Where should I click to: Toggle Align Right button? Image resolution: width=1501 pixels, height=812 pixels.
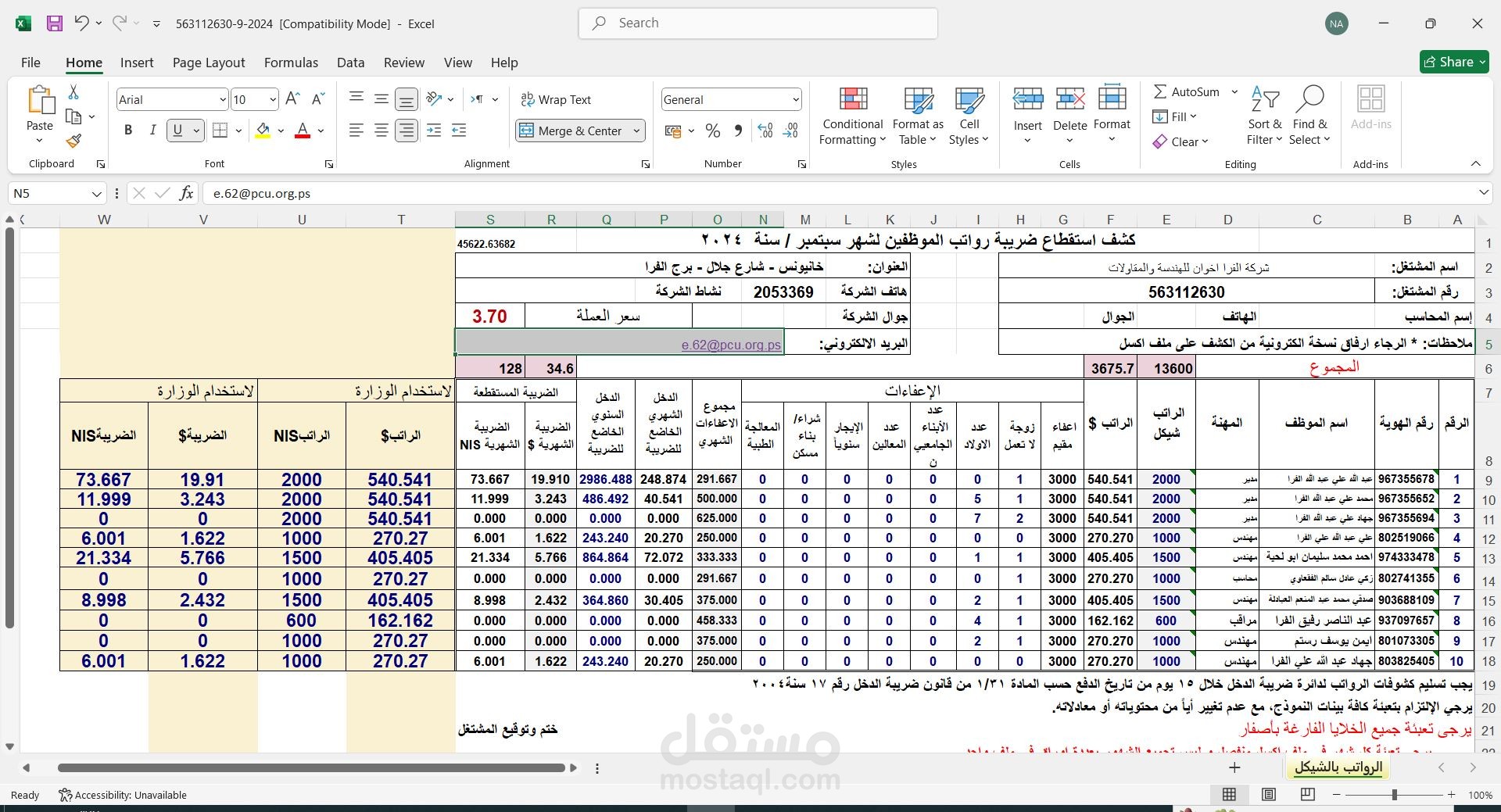[407, 131]
